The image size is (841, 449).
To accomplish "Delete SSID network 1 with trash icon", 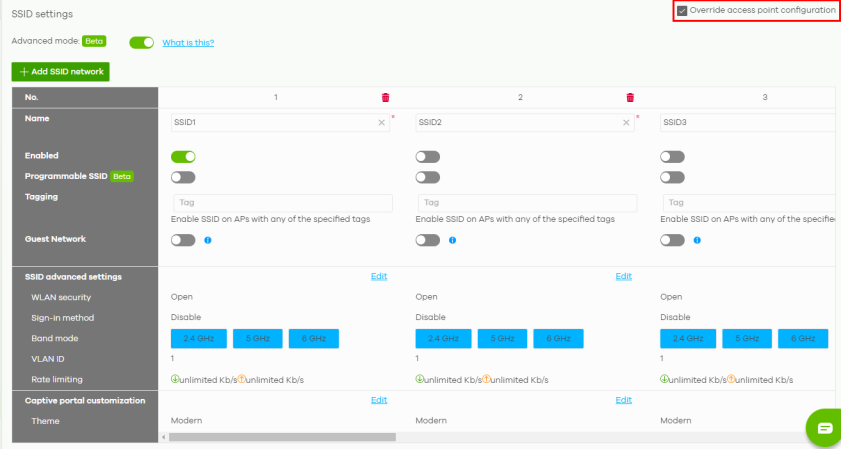I will [x=386, y=97].
